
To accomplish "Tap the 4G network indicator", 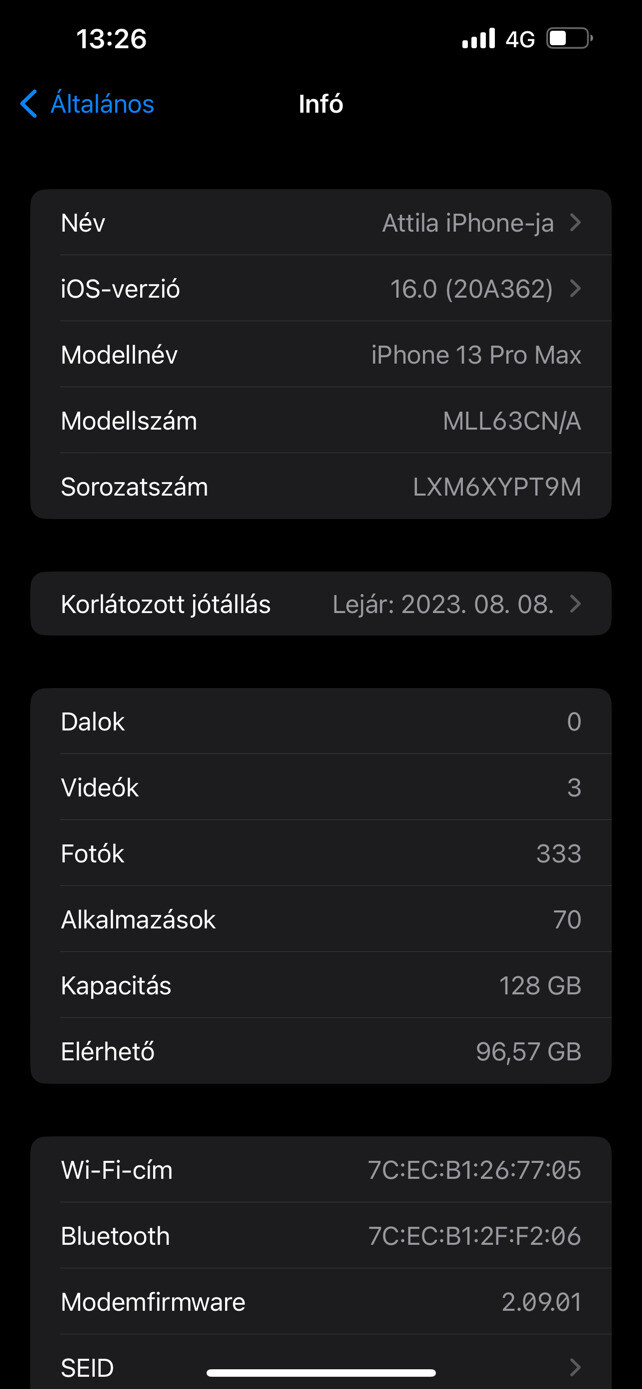I will tap(520, 39).
